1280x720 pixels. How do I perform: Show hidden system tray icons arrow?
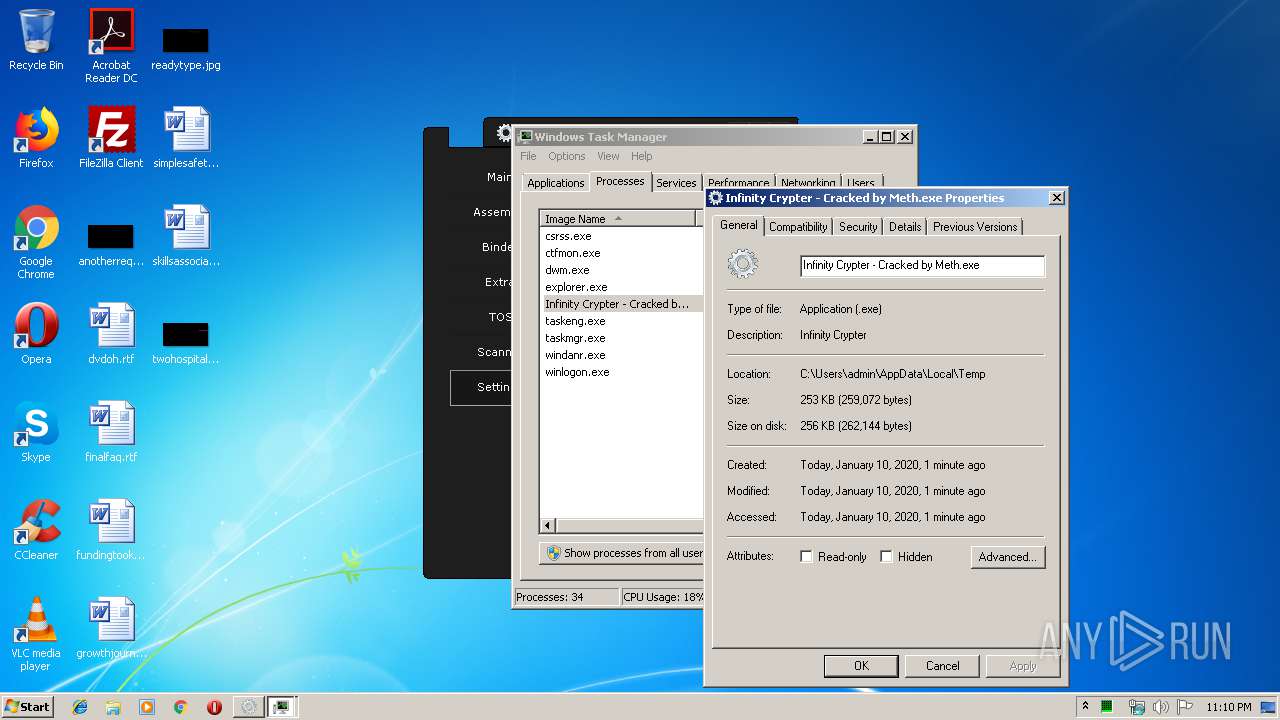pyautogui.click(x=1085, y=706)
